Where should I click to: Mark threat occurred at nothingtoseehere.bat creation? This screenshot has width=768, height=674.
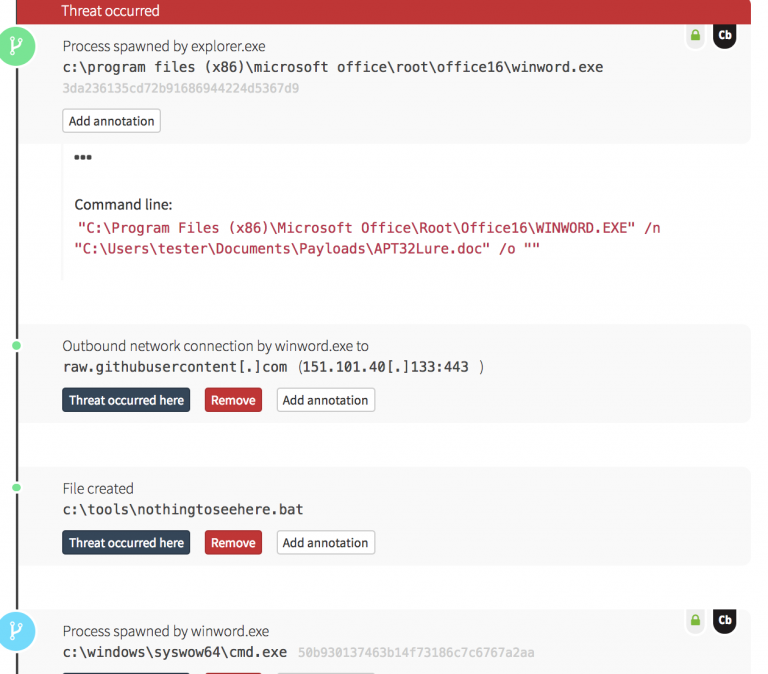tap(126, 543)
